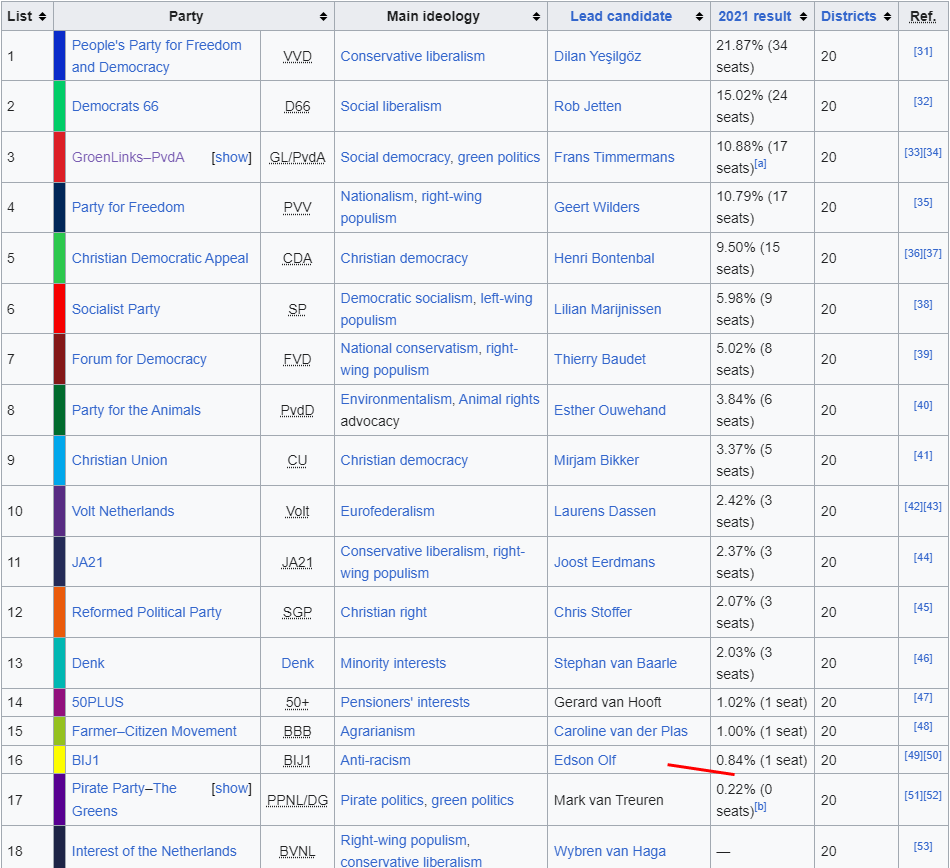Click the Eurofederalism ideology link

click(387, 512)
